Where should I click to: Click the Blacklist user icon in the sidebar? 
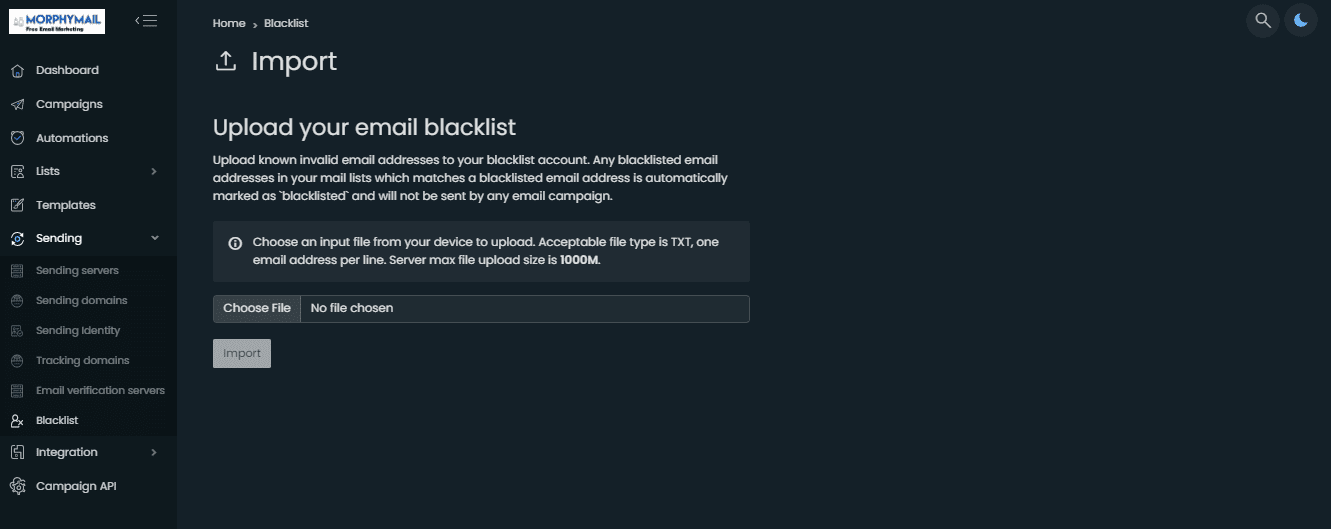coord(16,421)
